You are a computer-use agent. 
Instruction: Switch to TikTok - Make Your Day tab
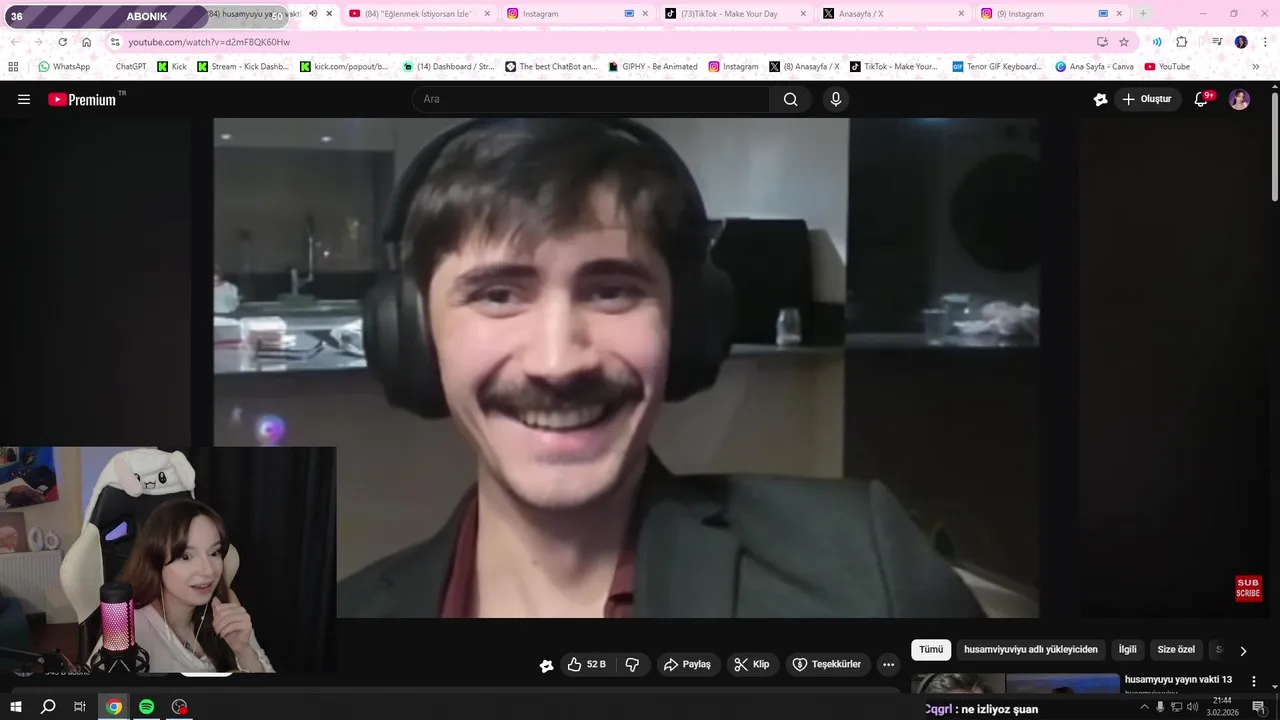click(735, 14)
